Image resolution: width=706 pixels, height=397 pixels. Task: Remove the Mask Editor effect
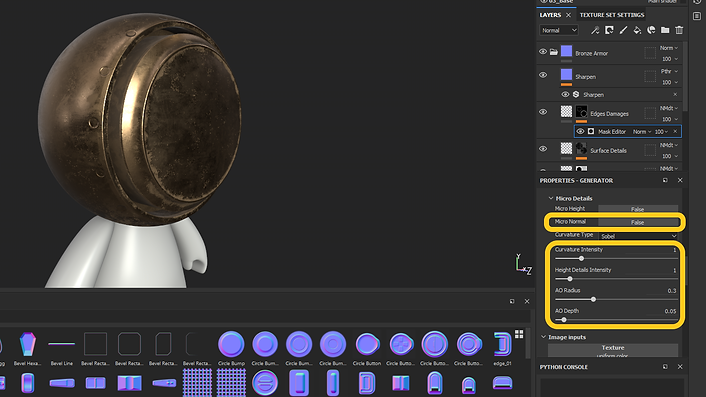coord(675,131)
